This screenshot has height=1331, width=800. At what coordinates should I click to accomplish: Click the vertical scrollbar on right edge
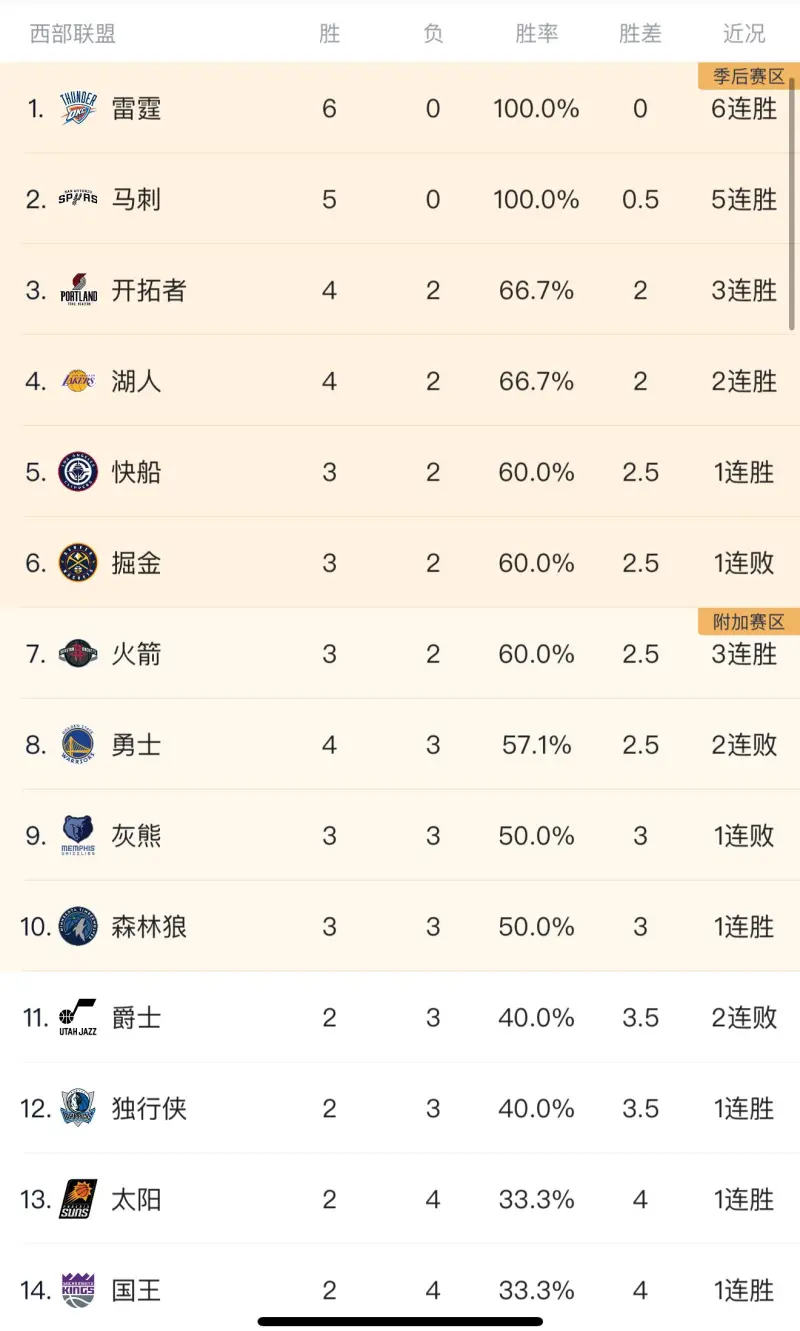coord(793,200)
